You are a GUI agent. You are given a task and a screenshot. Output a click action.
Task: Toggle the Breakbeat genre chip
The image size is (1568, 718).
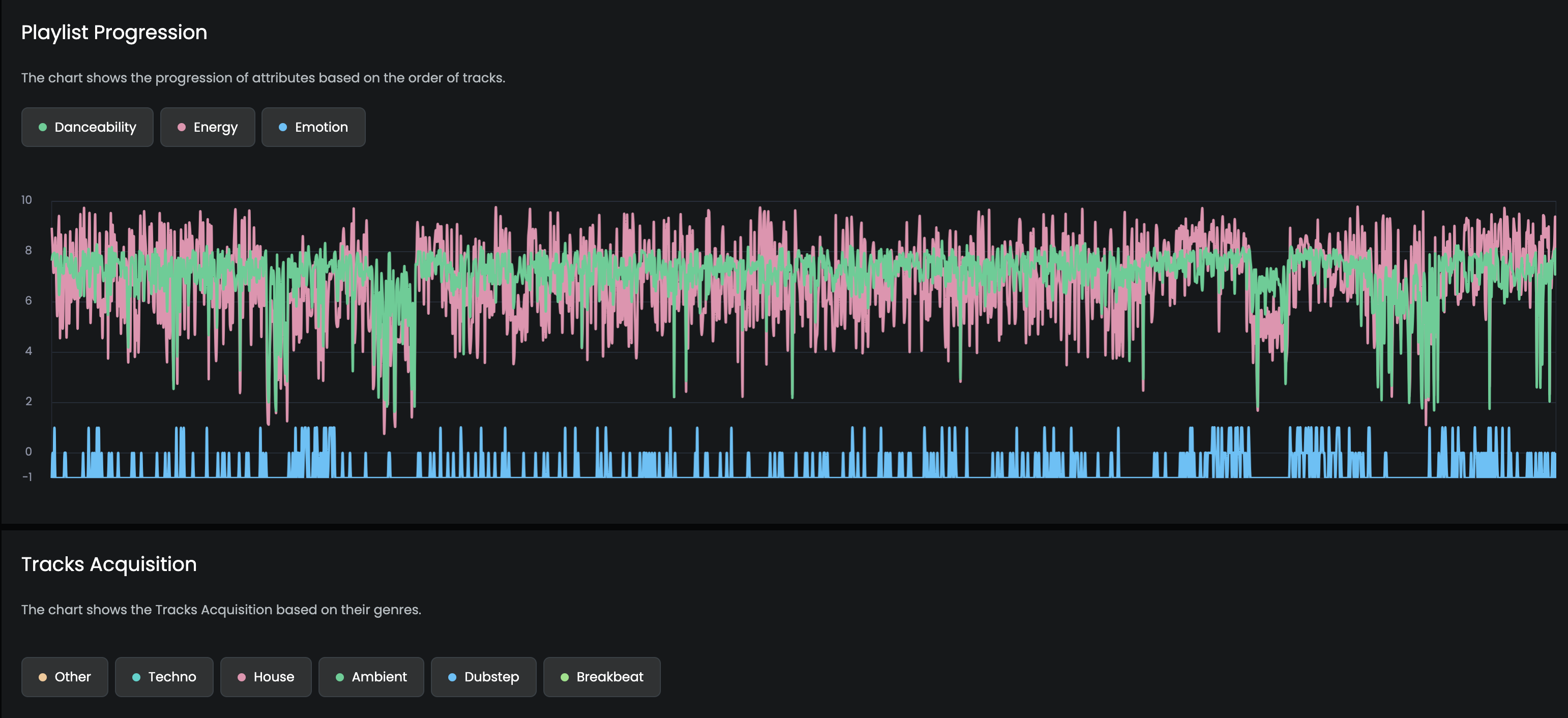(602, 677)
